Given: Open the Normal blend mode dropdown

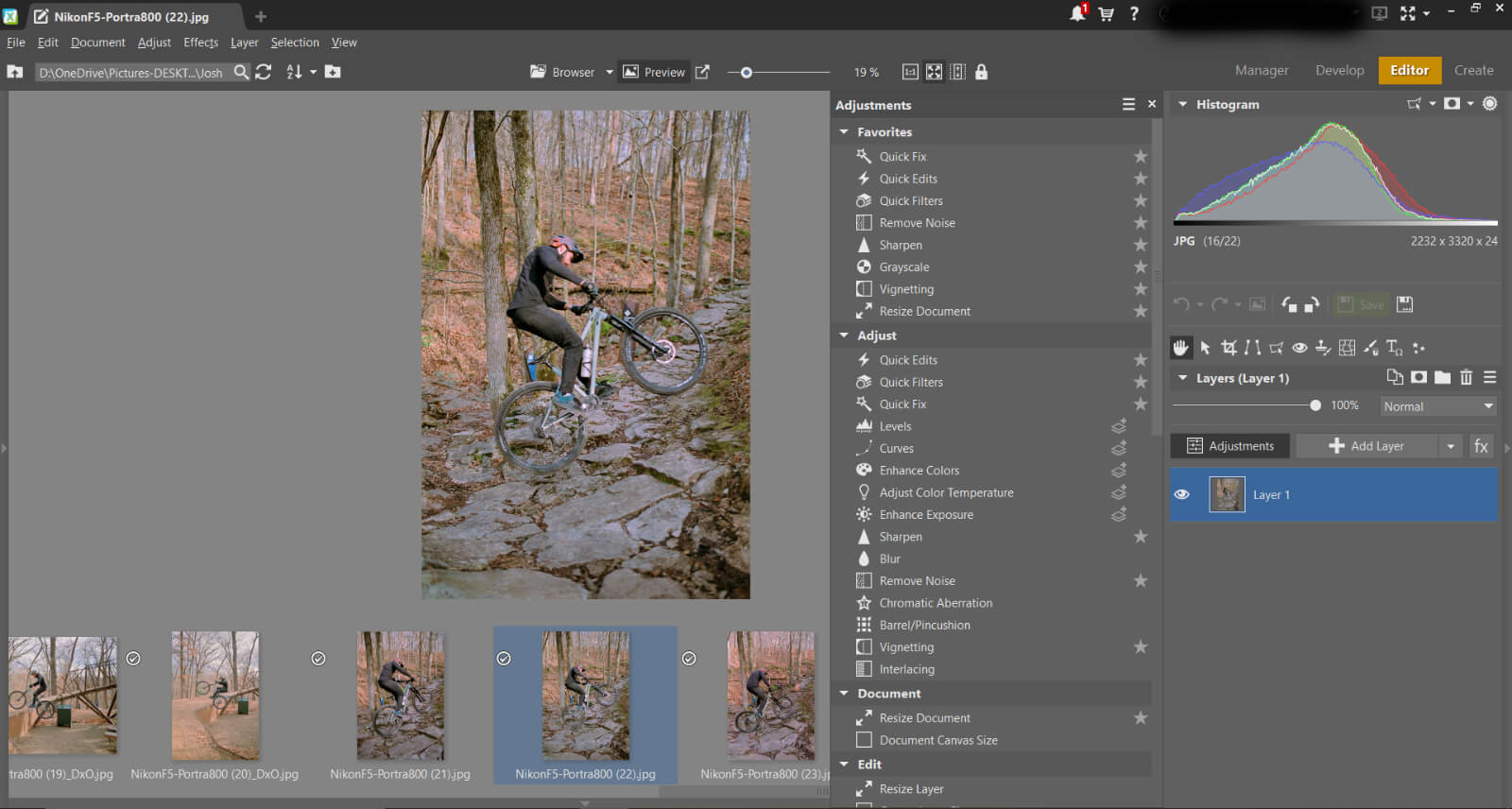Looking at the screenshot, I should pyautogui.click(x=1437, y=406).
